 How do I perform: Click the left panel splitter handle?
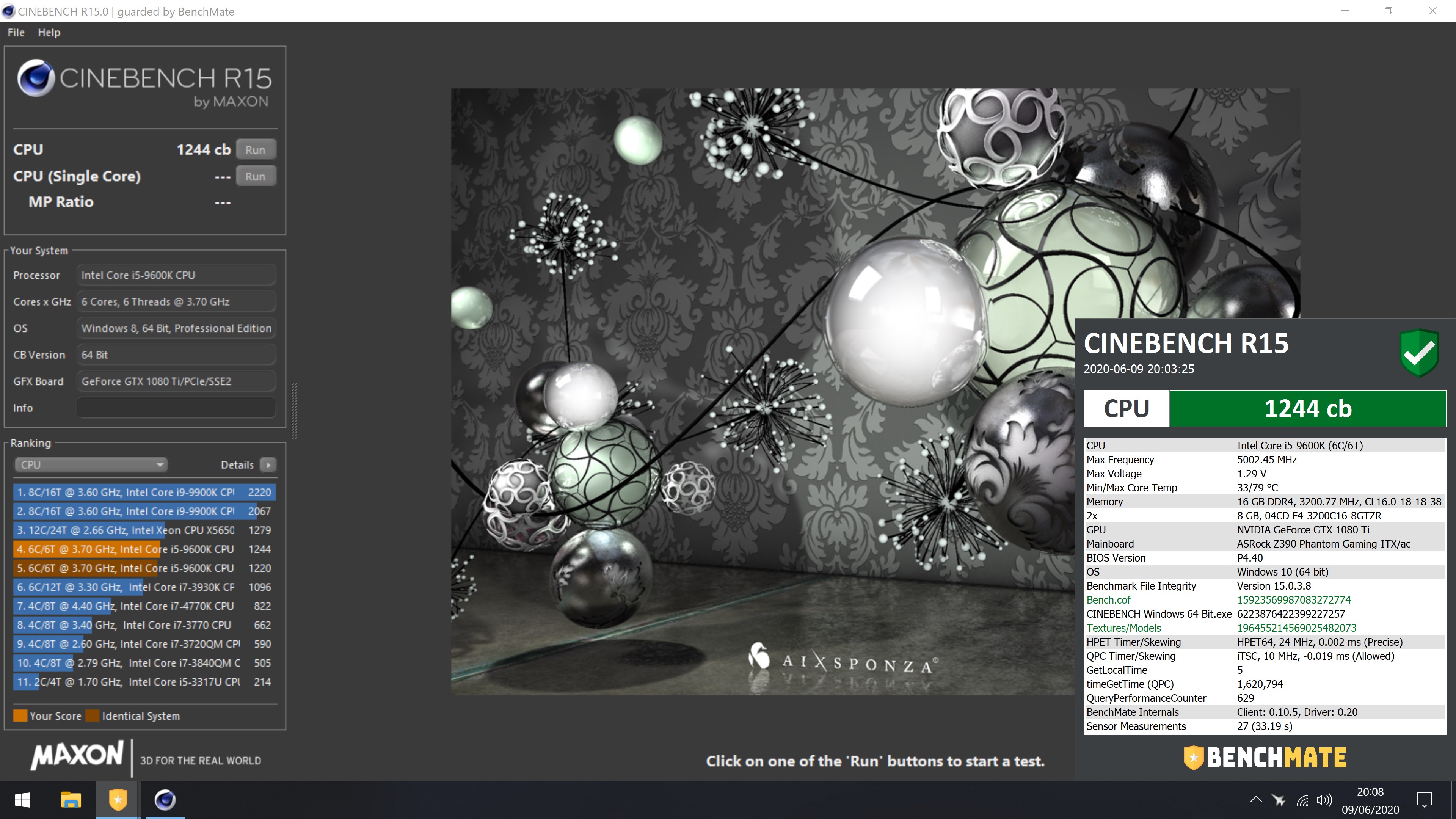(294, 411)
